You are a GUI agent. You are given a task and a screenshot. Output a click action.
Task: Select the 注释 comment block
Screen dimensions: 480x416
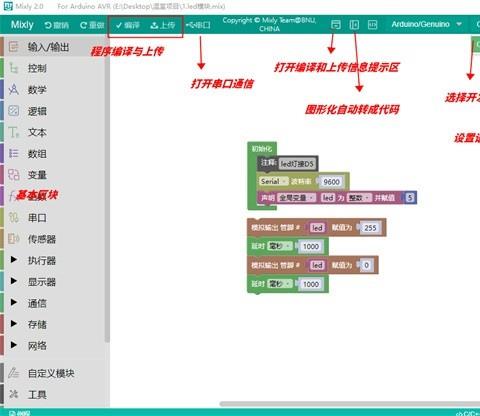(x=268, y=163)
